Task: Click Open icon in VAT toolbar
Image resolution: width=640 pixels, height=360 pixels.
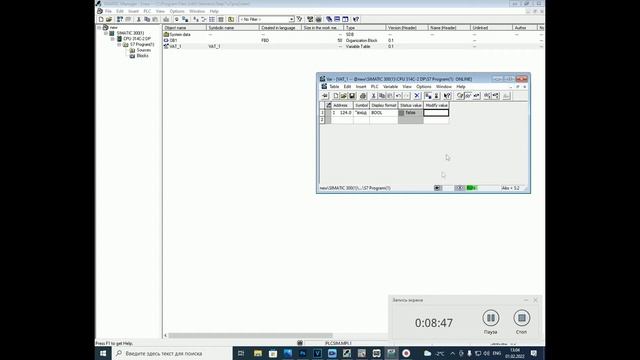Action: coord(344,96)
